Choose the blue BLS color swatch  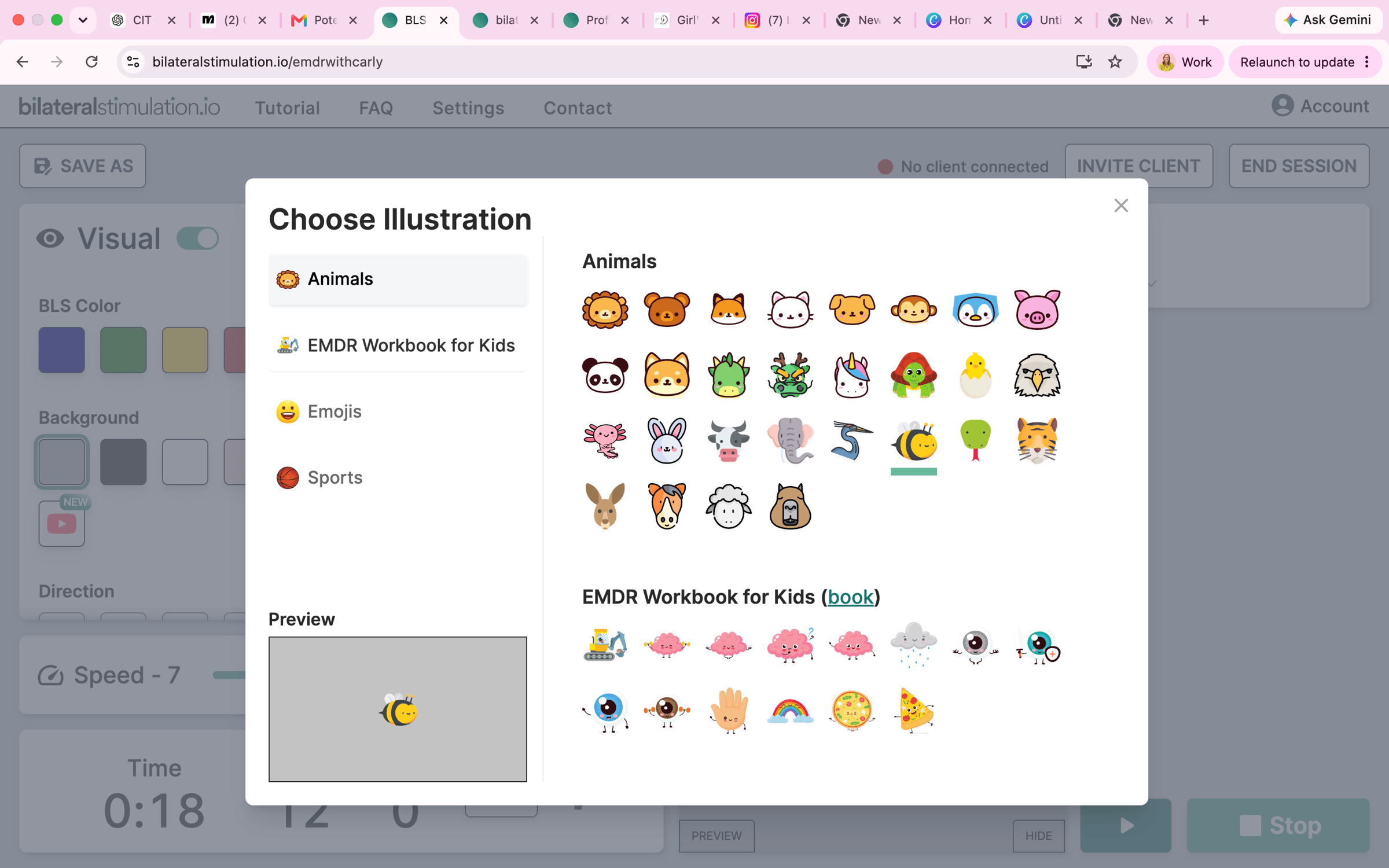[62, 350]
